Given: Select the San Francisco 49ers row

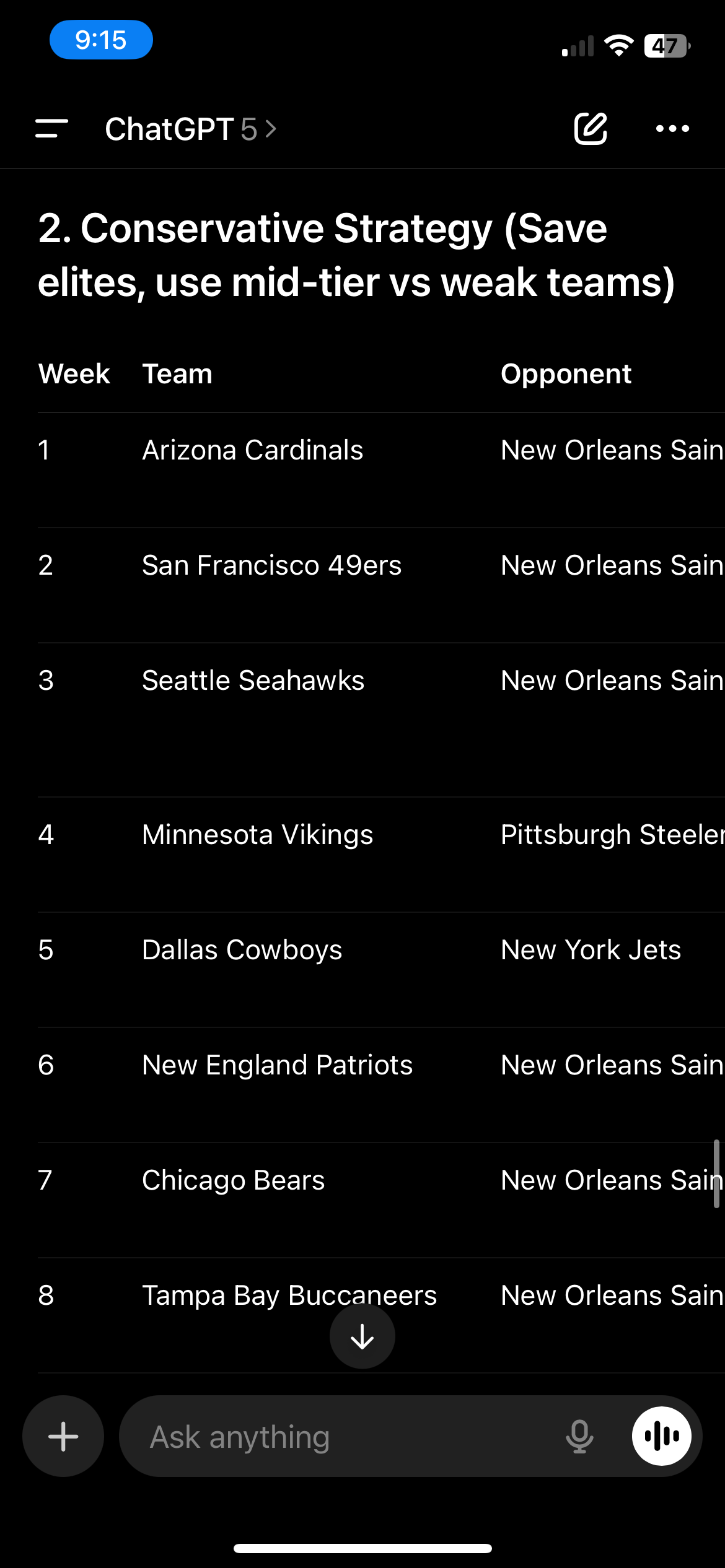Looking at the screenshot, I should pos(381,565).
